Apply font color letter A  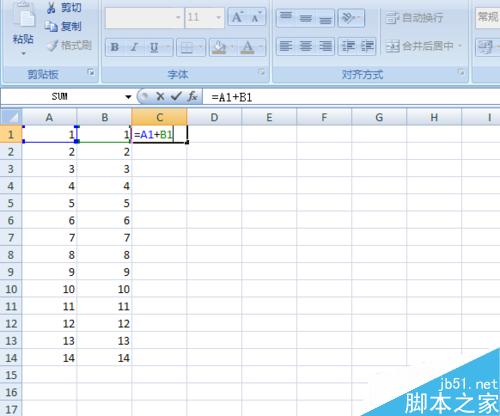[x=247, y=48]
